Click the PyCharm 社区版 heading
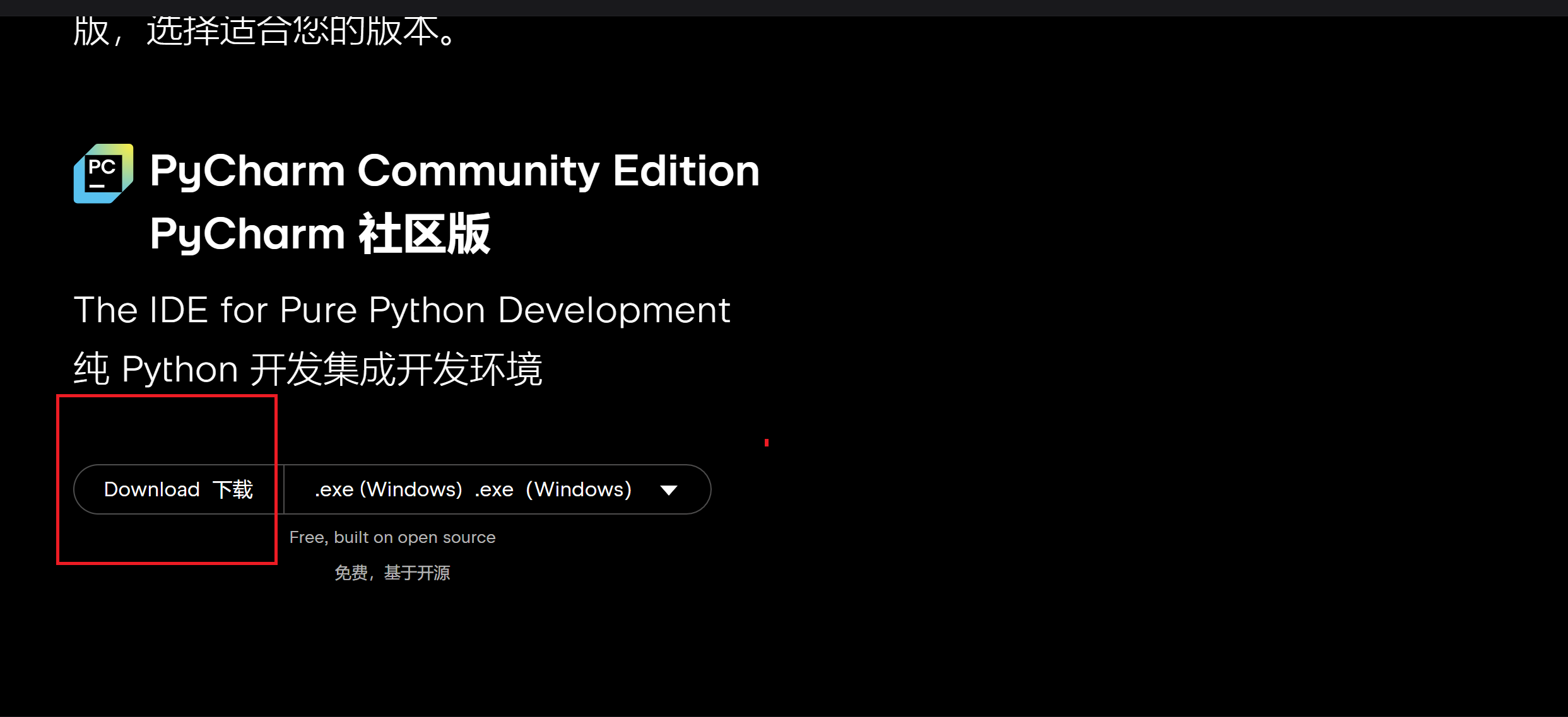The image size is (1568, 717). click(320, 234)
